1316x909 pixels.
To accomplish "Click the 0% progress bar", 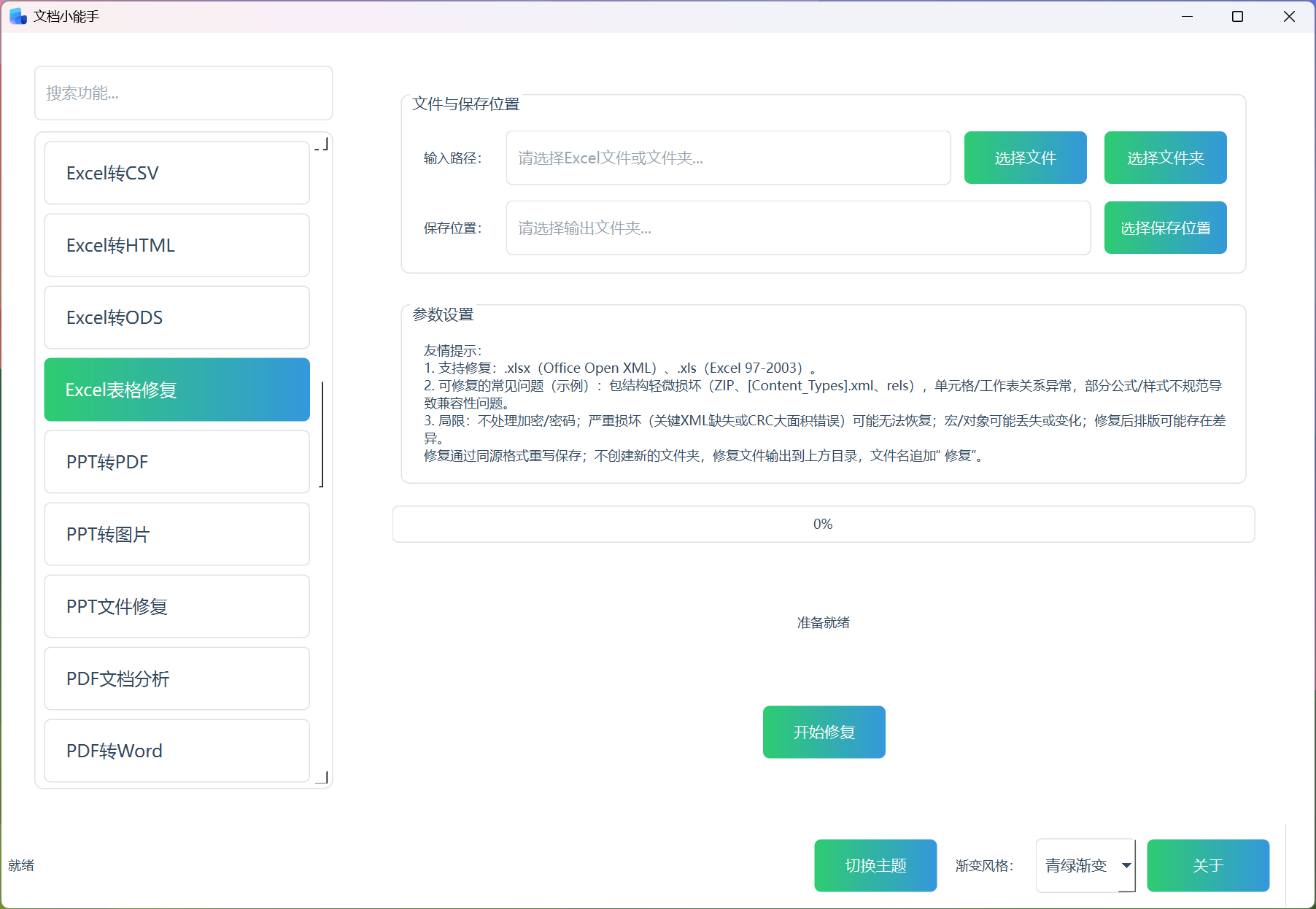I will coord(824,524).
